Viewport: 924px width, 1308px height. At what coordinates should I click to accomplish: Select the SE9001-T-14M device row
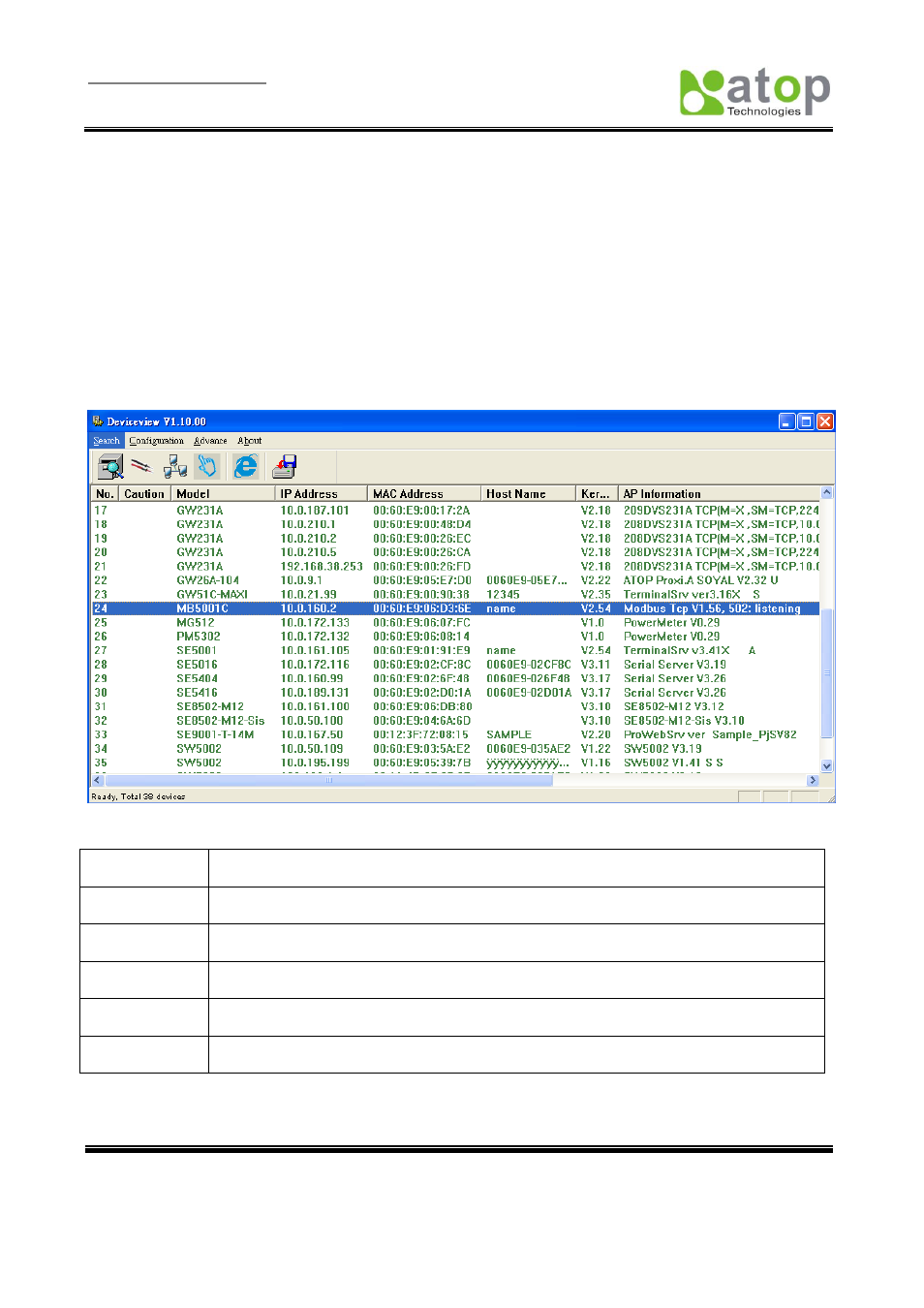pyautogui.click(x=455, y=735)
